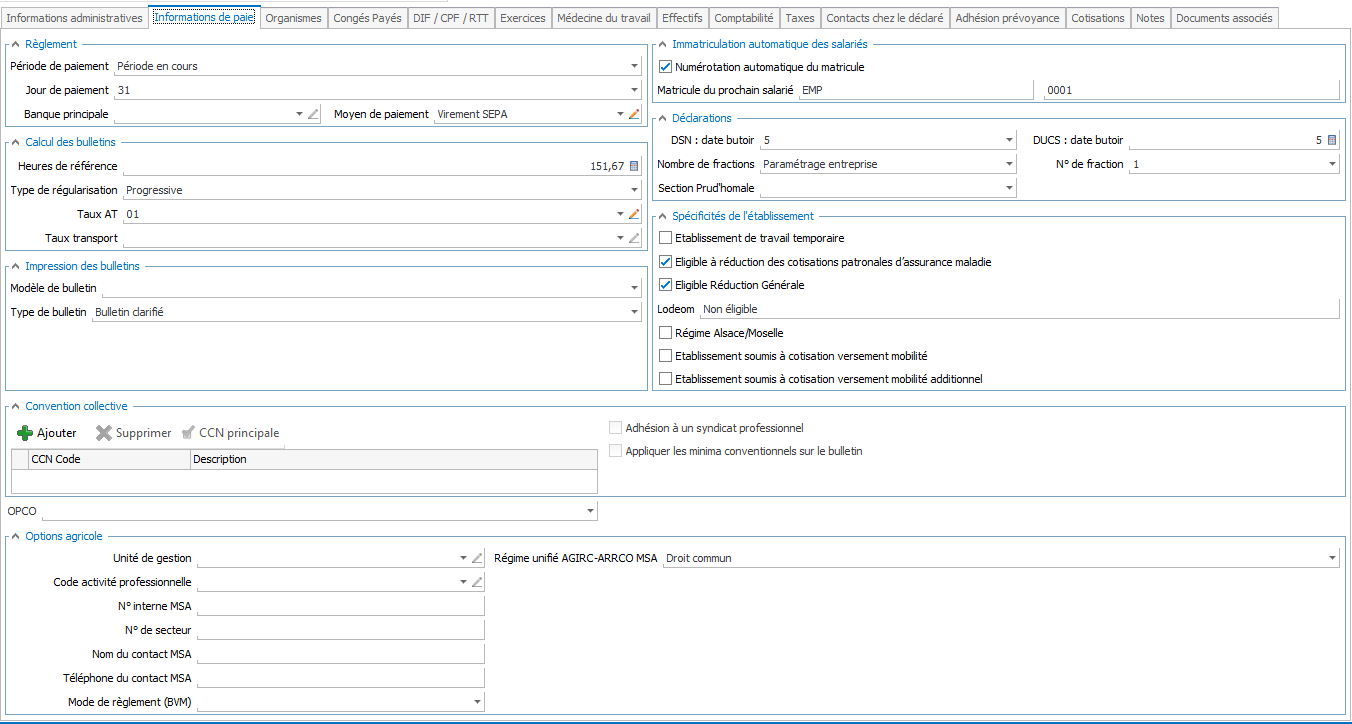Click the N° de secteur field
The width and height of the screenshot is (1352, 724).
[340, 630]
